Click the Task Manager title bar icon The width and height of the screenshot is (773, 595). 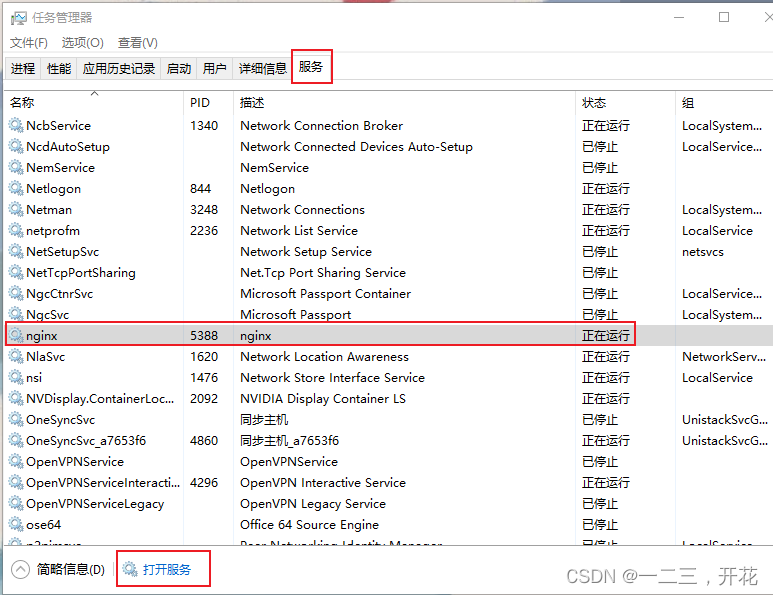tap(18, 18)
